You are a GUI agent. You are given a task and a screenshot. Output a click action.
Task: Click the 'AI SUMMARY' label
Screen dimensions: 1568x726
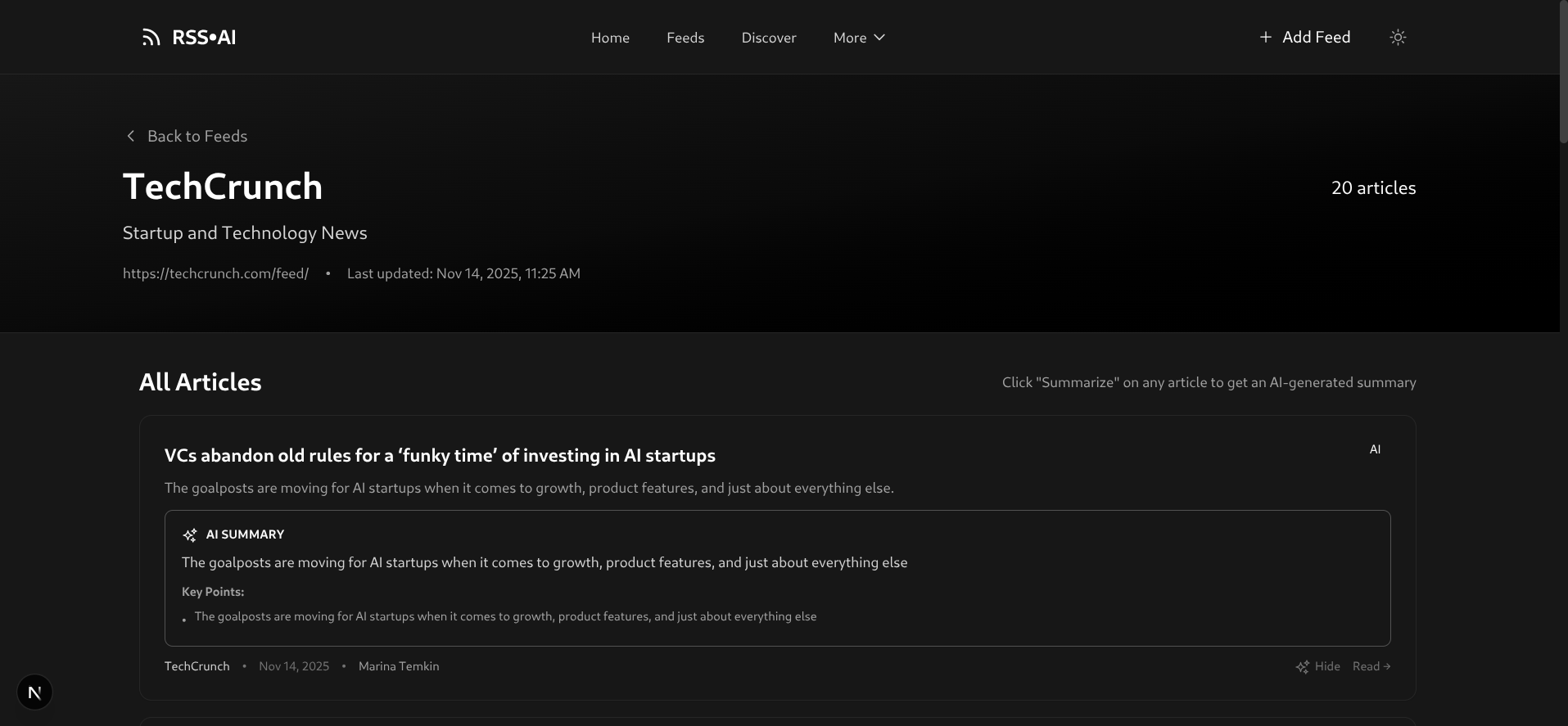tap(245, 534)
